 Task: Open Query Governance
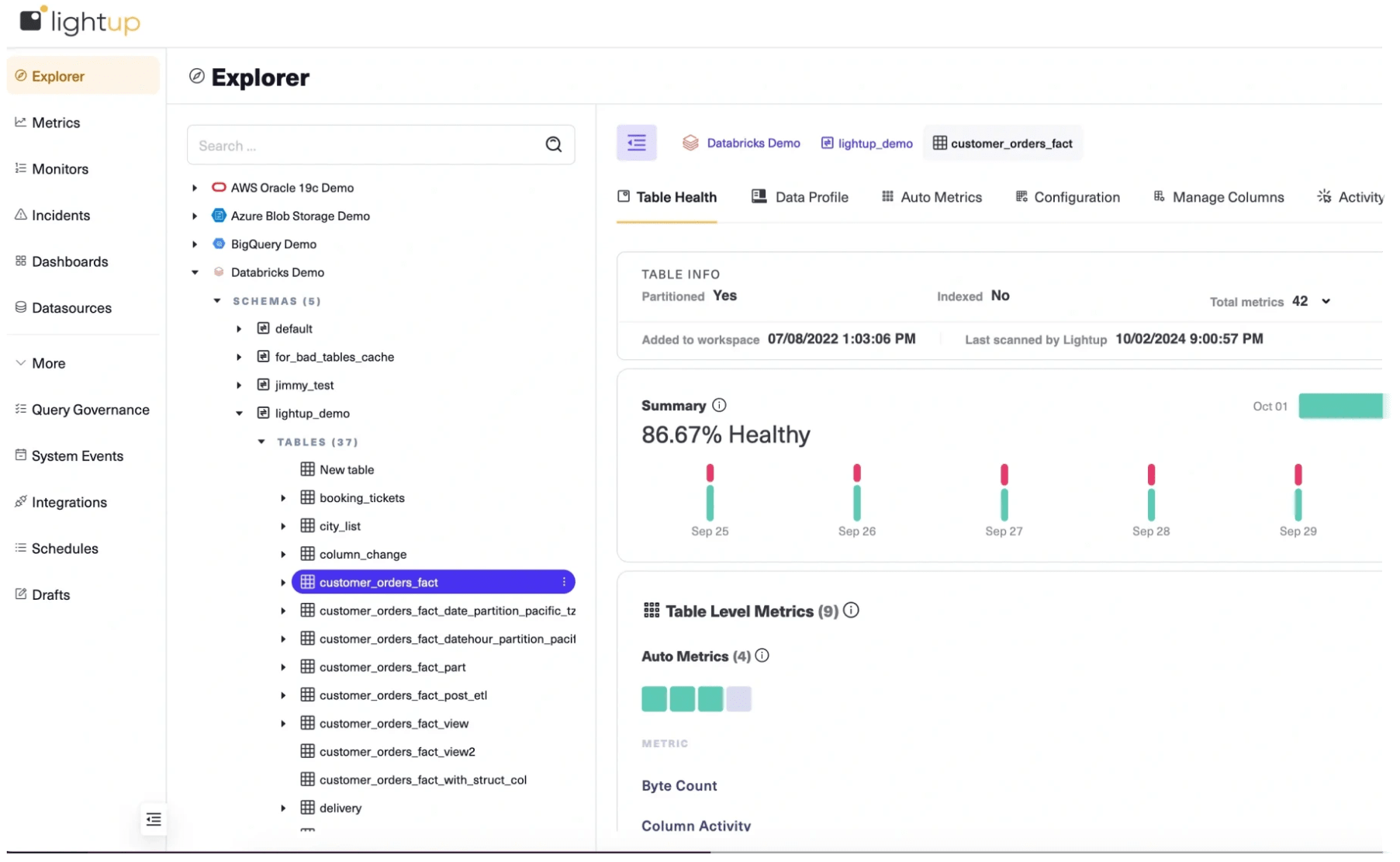(x=91, y=409)
